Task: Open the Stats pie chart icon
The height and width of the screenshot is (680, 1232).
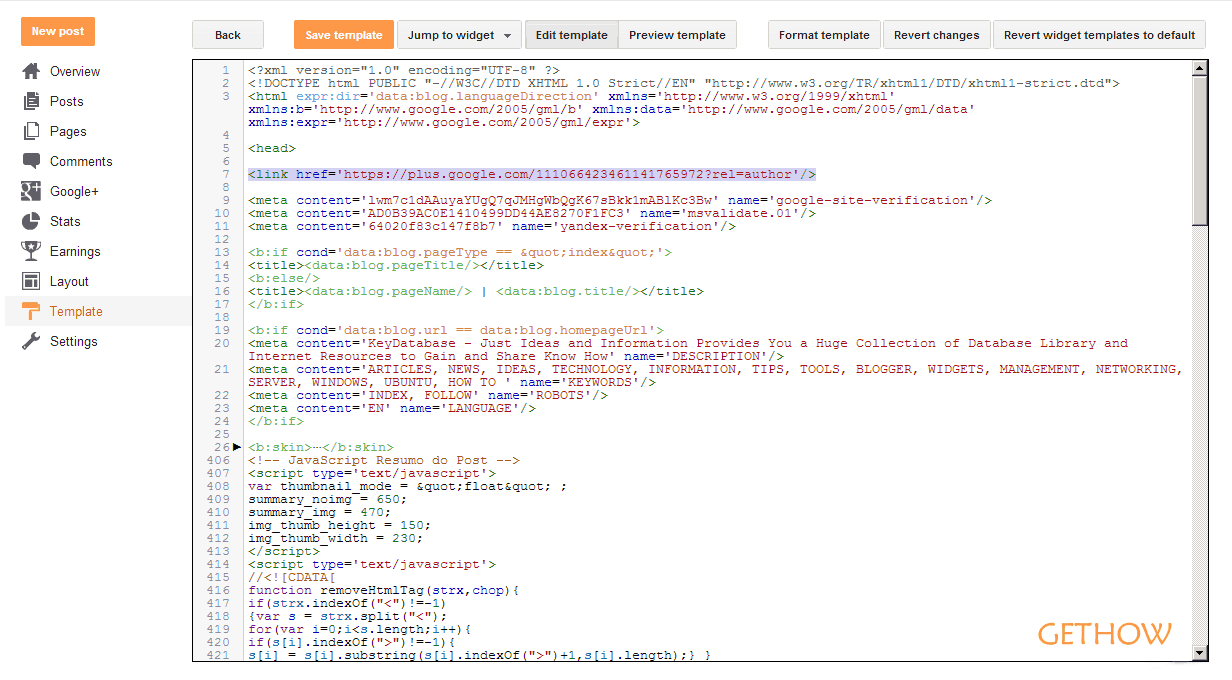Action: coord(31,221)
